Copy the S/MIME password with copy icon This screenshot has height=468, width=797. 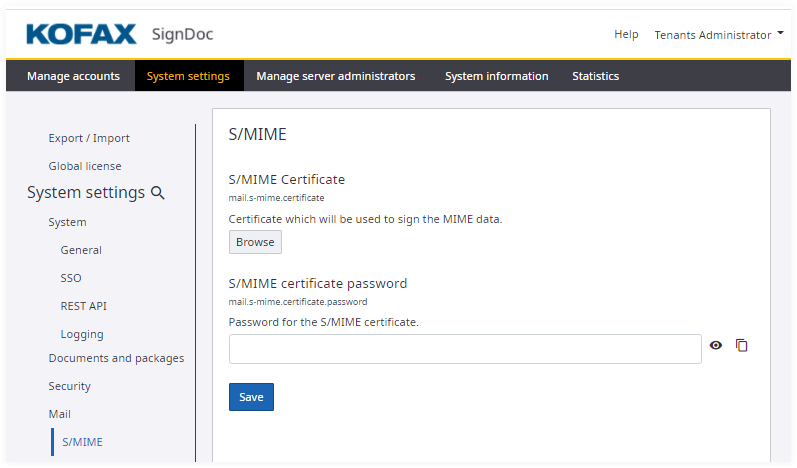(x=742, y=345)
